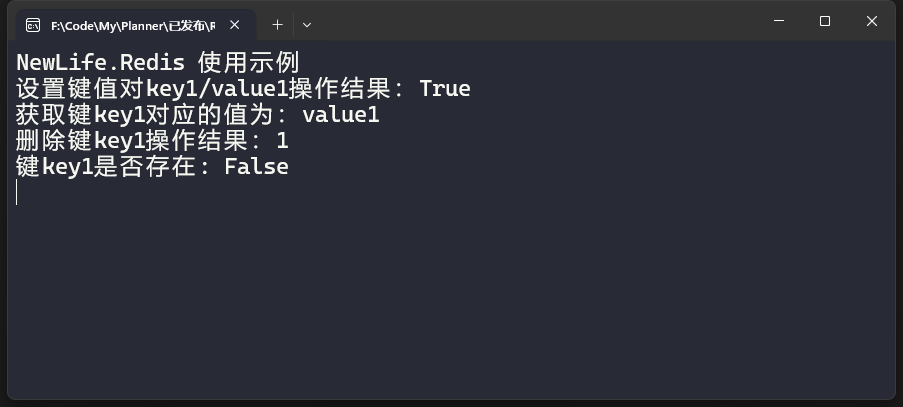
Task: Close the terminal window
Action: pyautogui.click(x=871, y=21)
